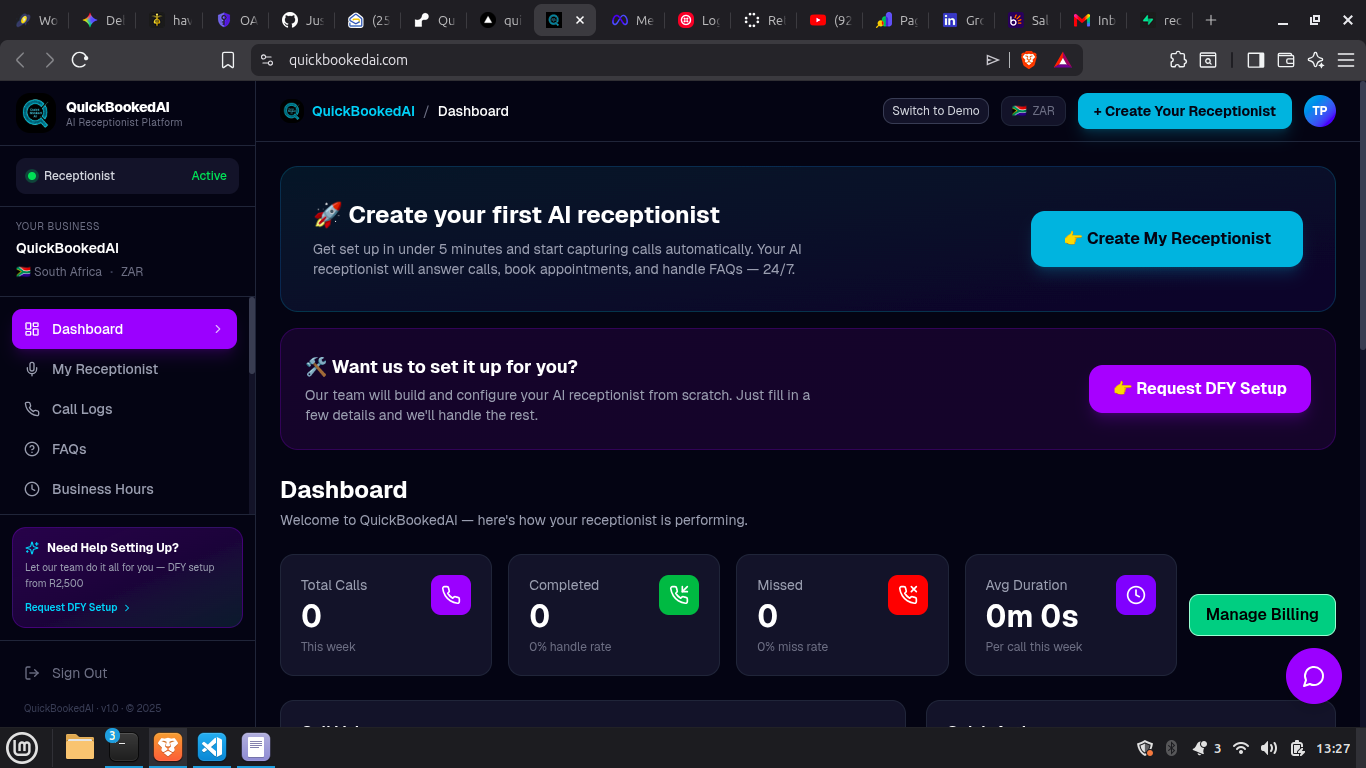The height and width of the screenshot is (768, 1366).
Task: Click the purple Total Calls phone icon
Action: [x=451, y=595]
